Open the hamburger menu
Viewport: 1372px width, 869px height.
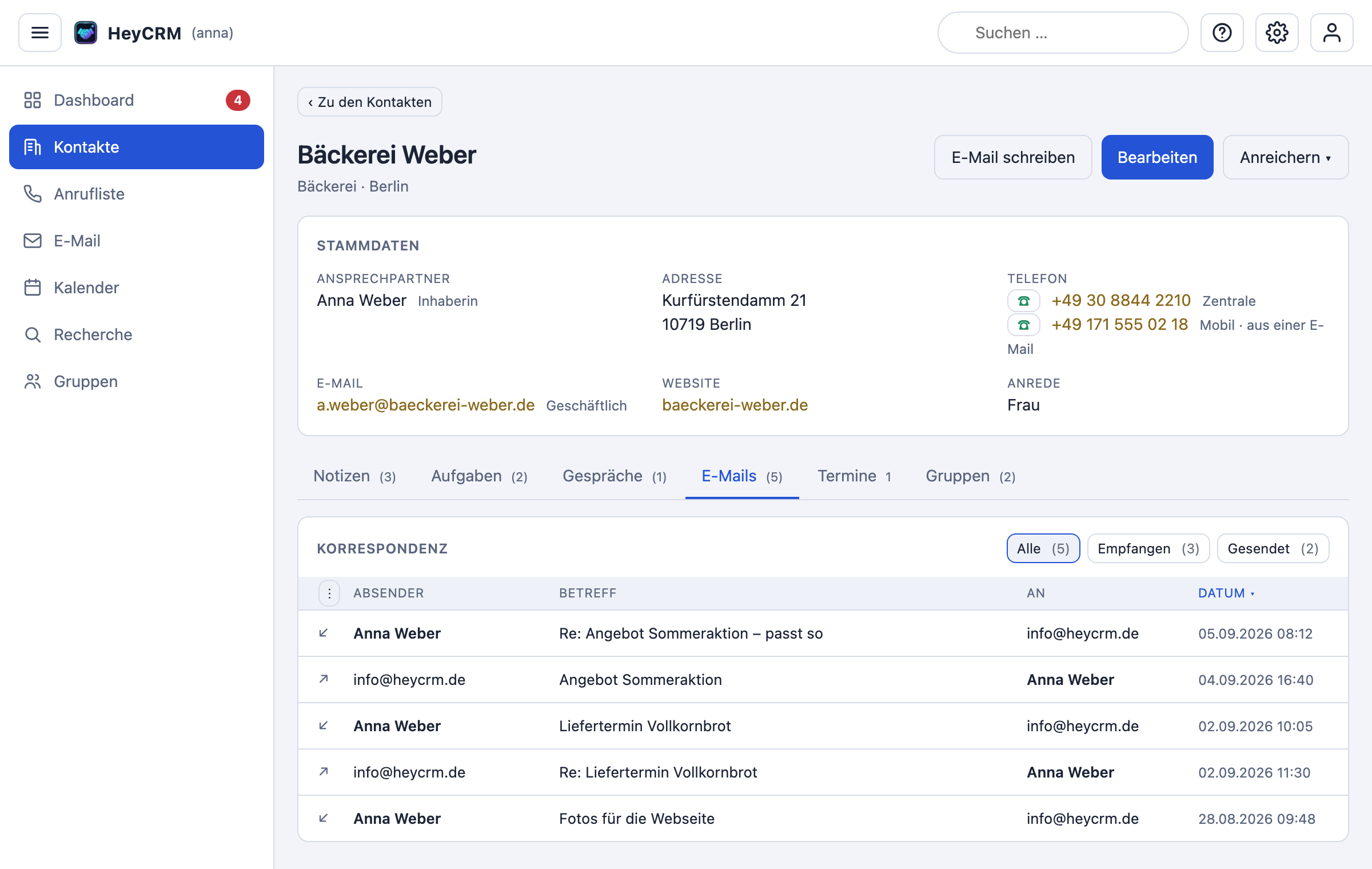(x=39, y=33)
